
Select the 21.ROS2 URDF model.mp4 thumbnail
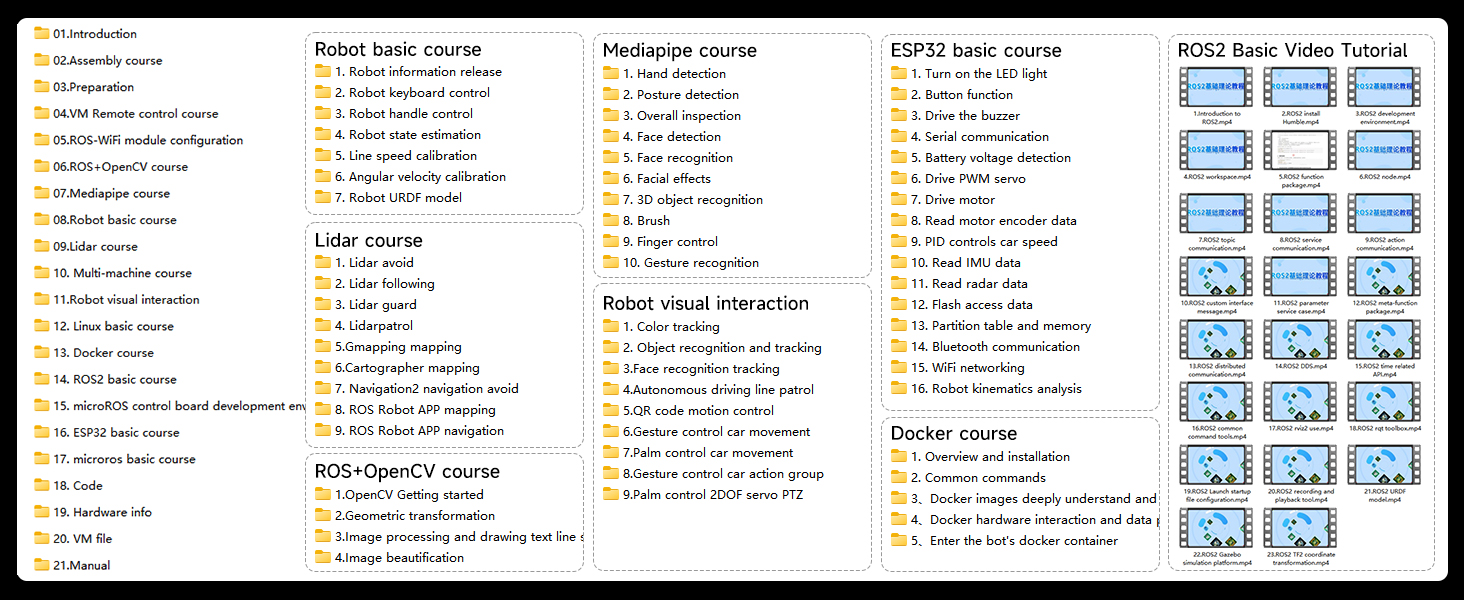[x=1384, y=465]
